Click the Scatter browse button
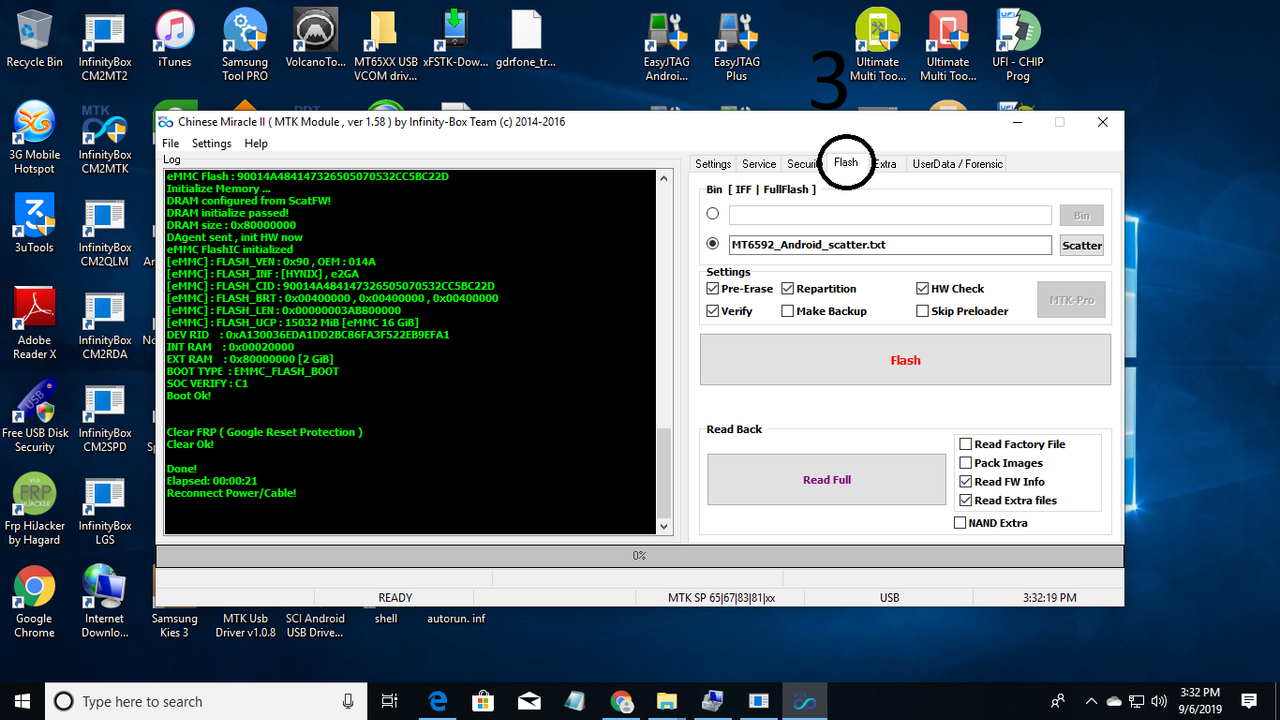The width and height of the screenshot is (1280, 720). 1082,245
